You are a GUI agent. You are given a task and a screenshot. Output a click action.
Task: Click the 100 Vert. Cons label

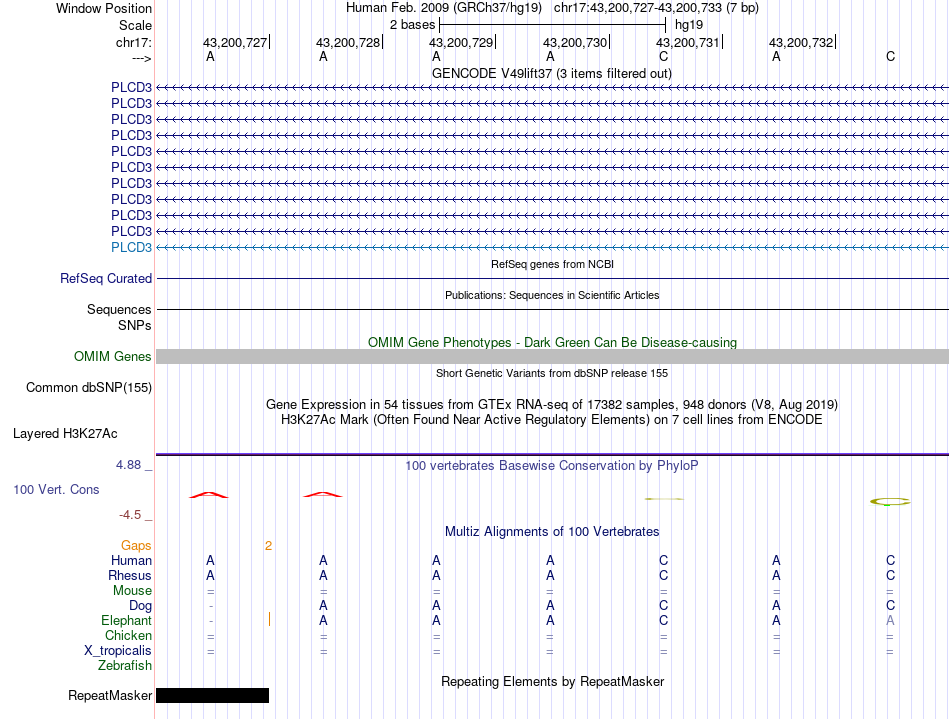(56, 489)
